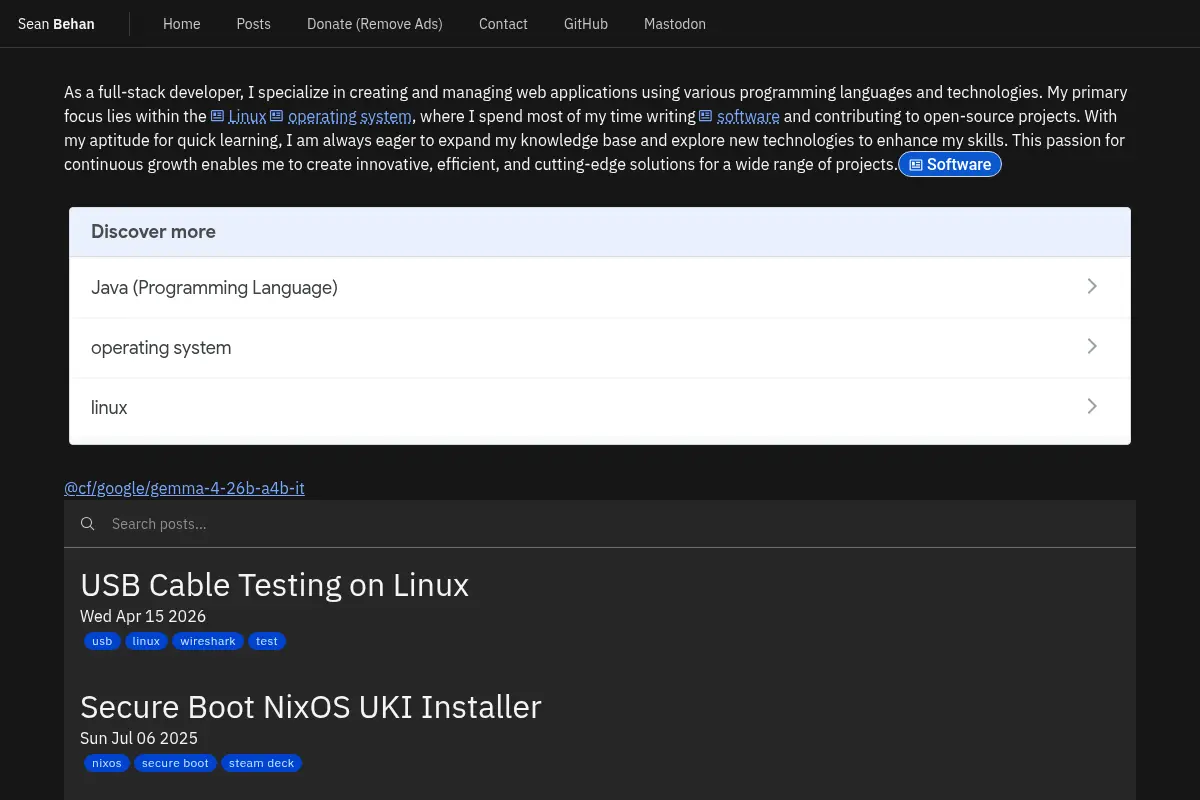The height and width of the screenshot is (800, 1200).
Task: Click the icon before the software link
Action: tap(705, 116)
